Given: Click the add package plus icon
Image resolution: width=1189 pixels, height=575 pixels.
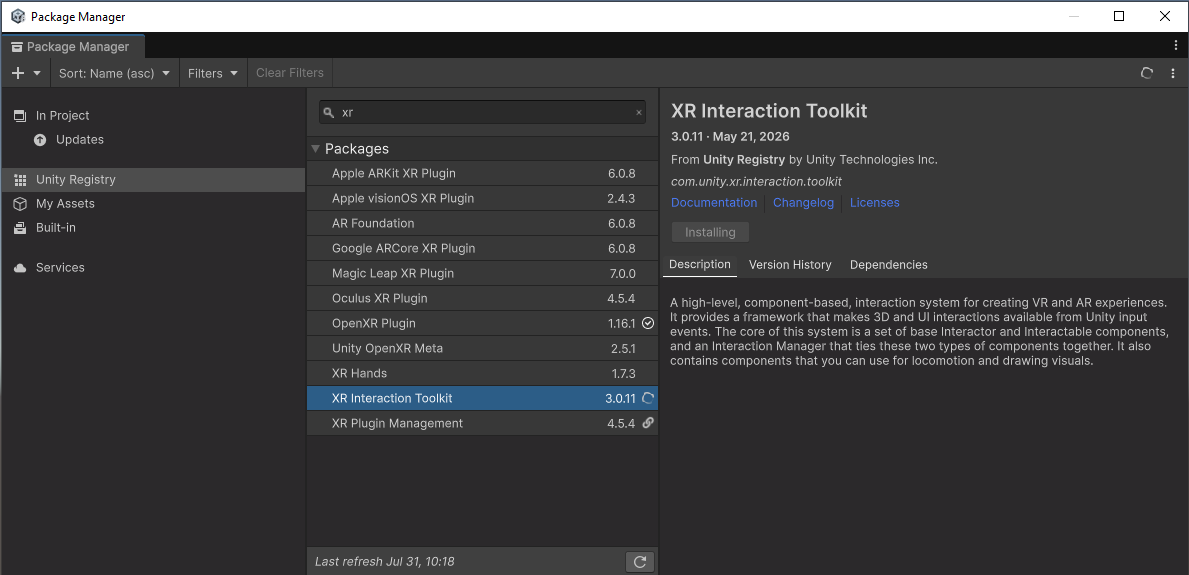Looking at the screenshot, I should (x=18, y=74).
